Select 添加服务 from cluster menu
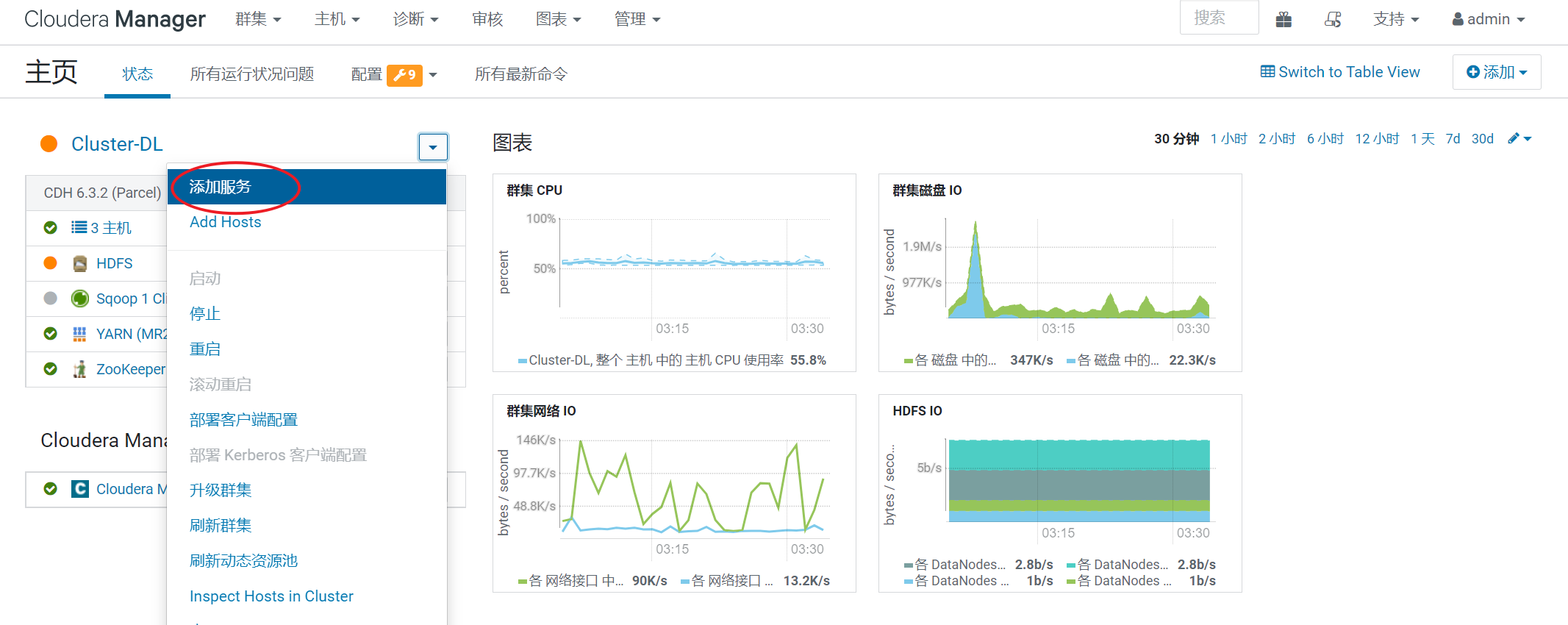Viewport: 1568px width, 625px height. coord(307,187)
